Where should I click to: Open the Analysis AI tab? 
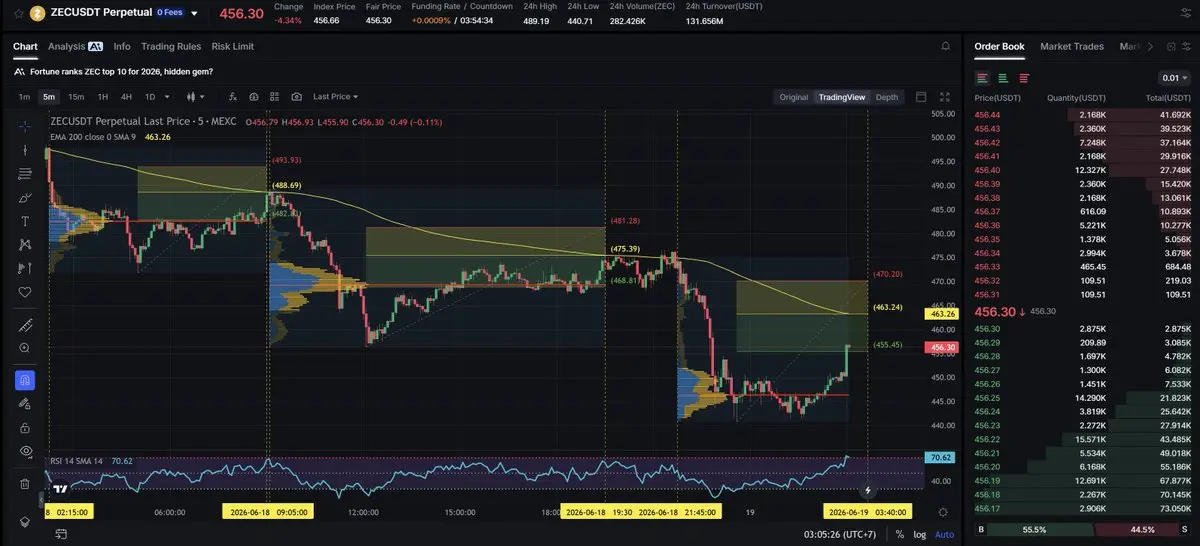75,46
